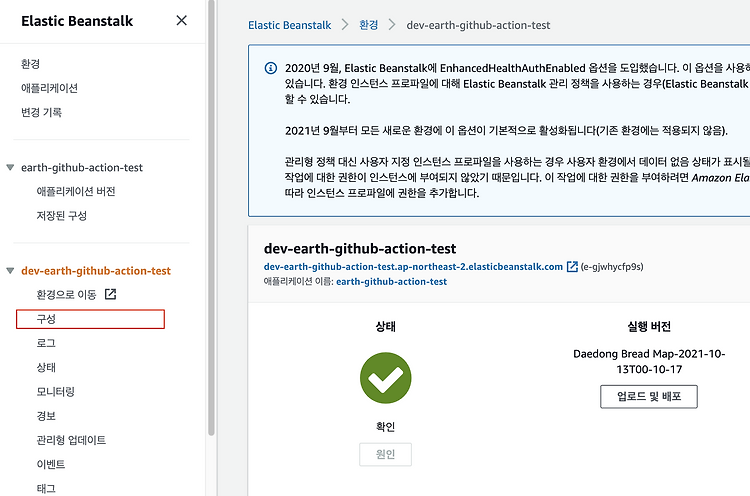The height and width of the screenshot is (496, 750).
Task: Click the dev-earth-github-action-test environment heading
Action: coord(360,249)
